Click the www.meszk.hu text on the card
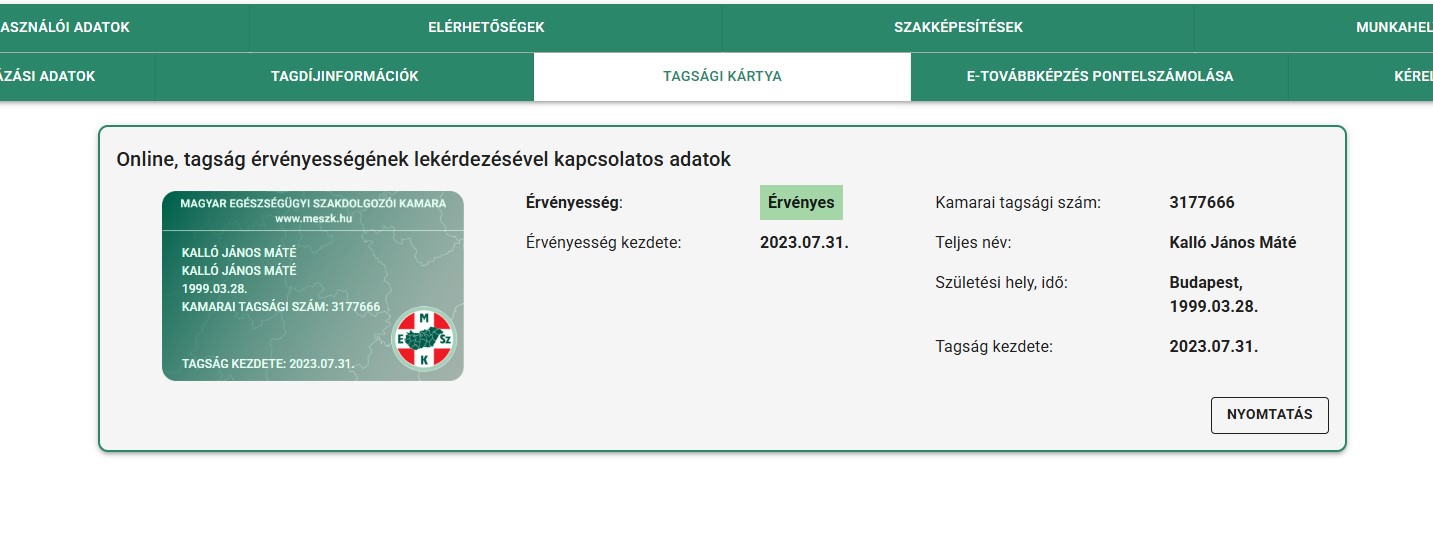Screen dimensions: 1433x553 312,218
